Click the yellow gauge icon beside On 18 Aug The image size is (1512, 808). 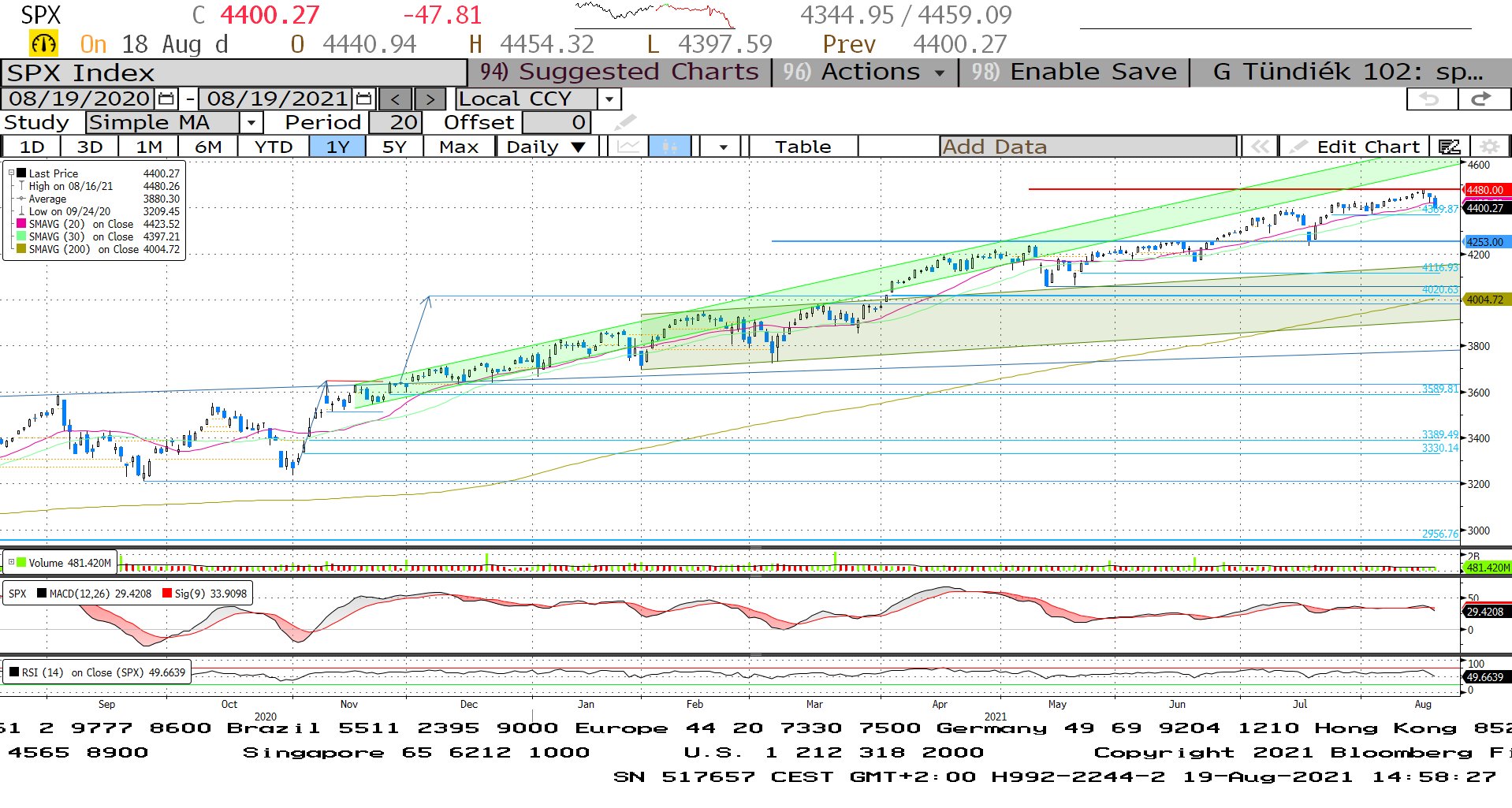43,43
